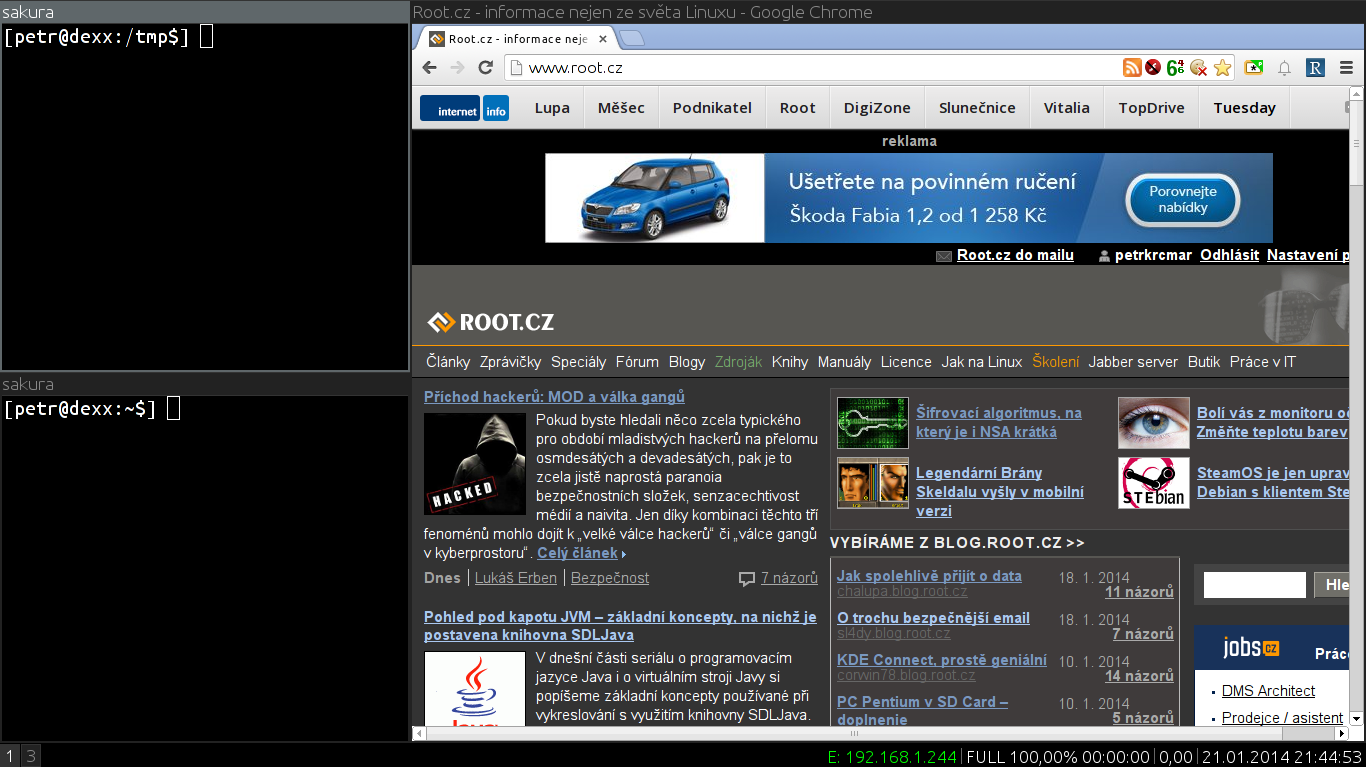1366x767 pixels.
Task: Open the notifications bell icon in Chrome
Action: point(1285,68)
